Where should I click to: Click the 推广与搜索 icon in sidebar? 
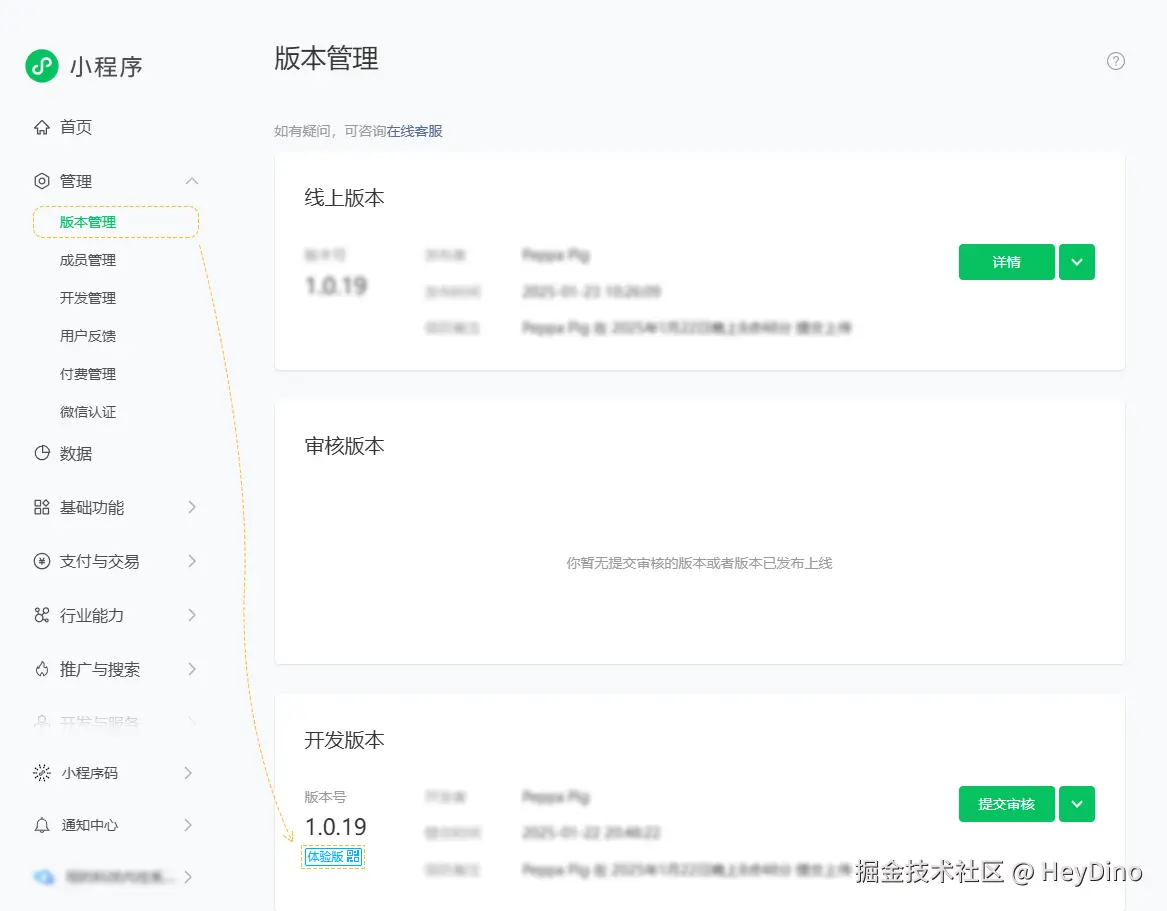coord(40,669)
